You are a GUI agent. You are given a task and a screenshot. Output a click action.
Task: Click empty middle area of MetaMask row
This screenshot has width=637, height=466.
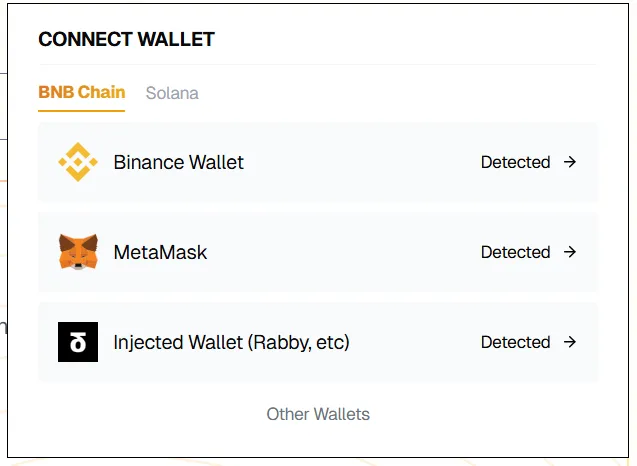[340, 252]
